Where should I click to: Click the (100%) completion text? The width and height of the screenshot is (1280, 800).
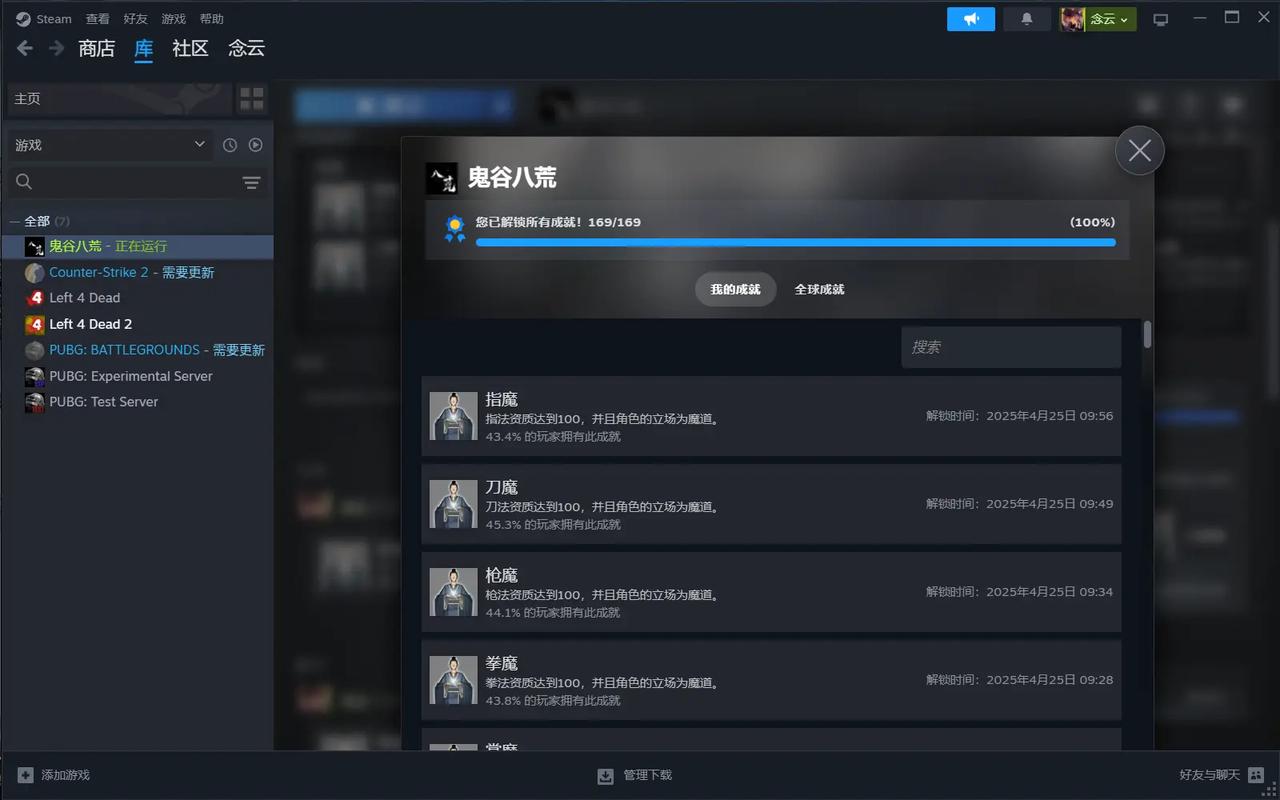pos(1092,222)
